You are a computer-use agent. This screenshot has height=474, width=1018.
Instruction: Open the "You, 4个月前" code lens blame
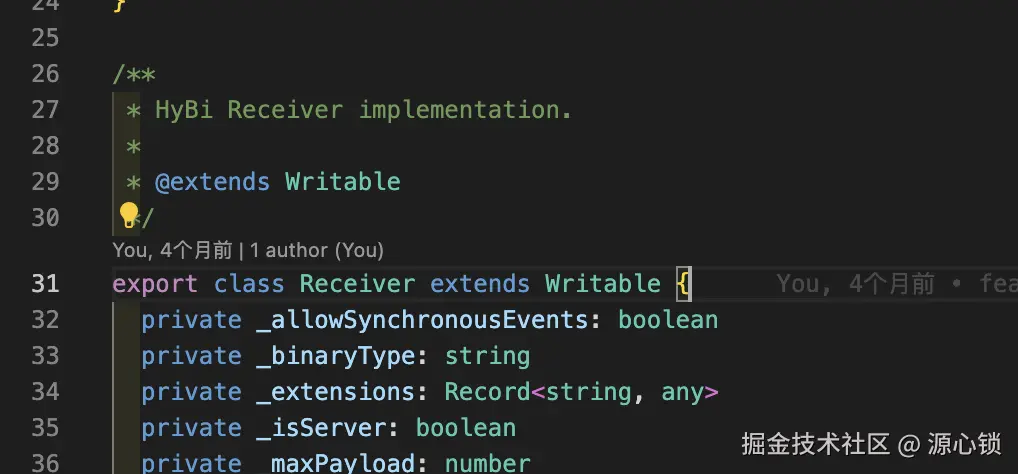click(x=172, y=250)
